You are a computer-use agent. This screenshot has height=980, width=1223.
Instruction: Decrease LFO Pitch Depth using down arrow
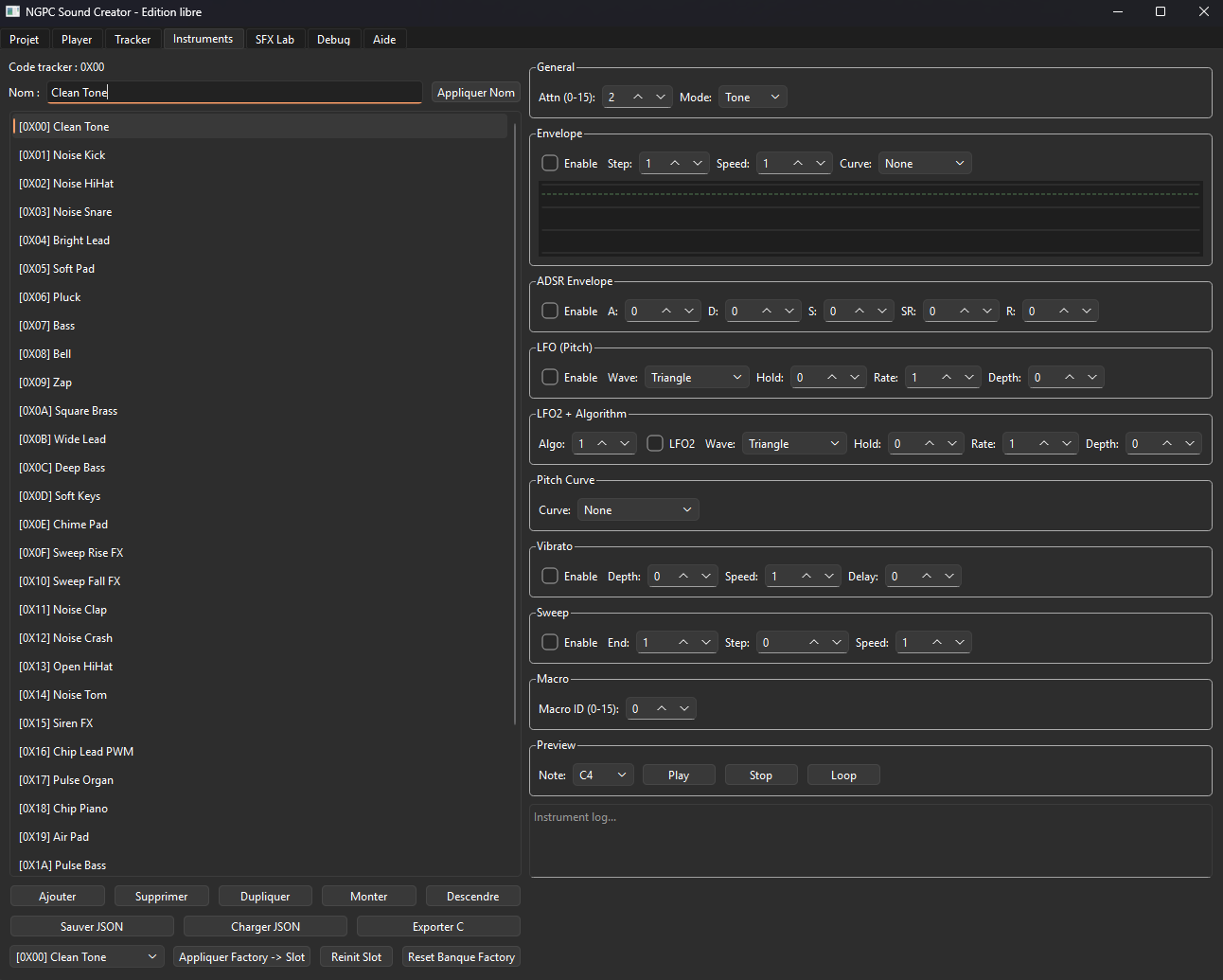[x=1092, y=378]
